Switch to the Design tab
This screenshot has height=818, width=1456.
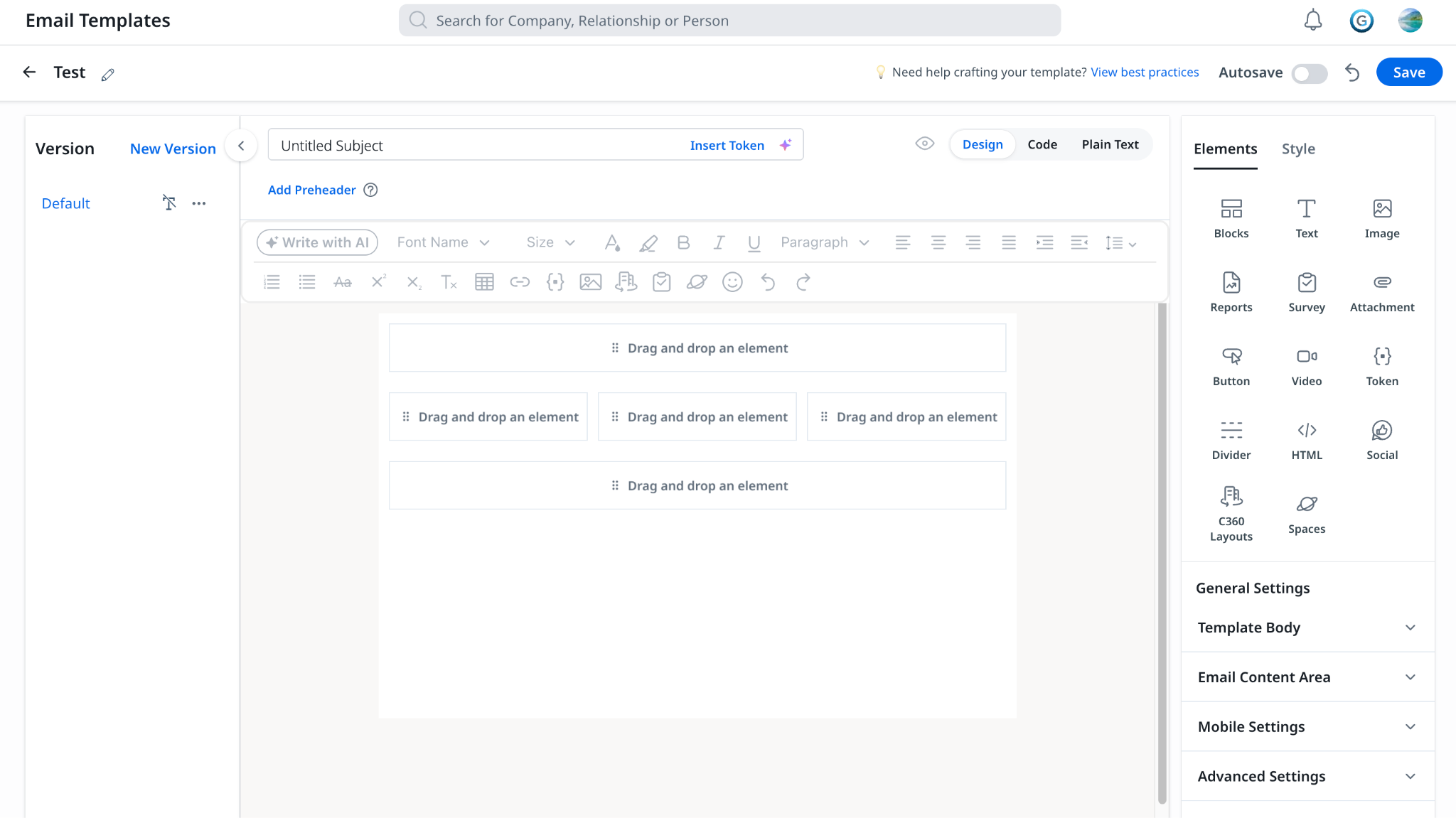[983, 144]
